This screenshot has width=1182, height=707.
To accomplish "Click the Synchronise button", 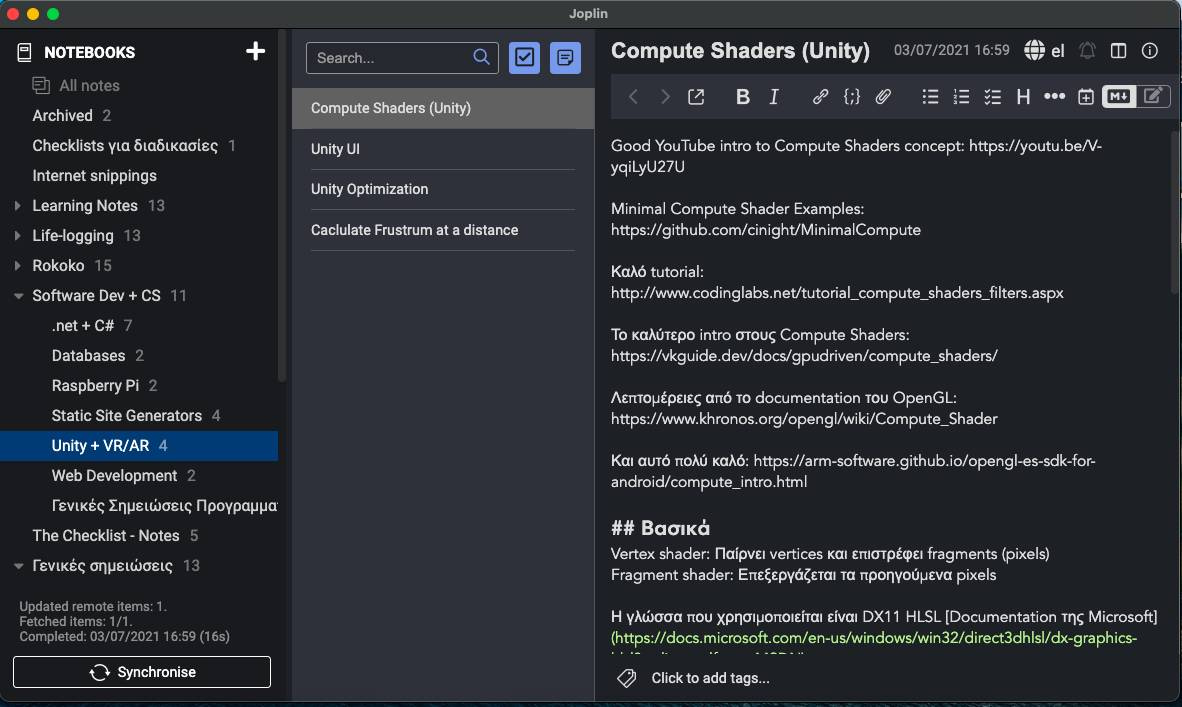I will pyautogui.click(x=142, y=672).
